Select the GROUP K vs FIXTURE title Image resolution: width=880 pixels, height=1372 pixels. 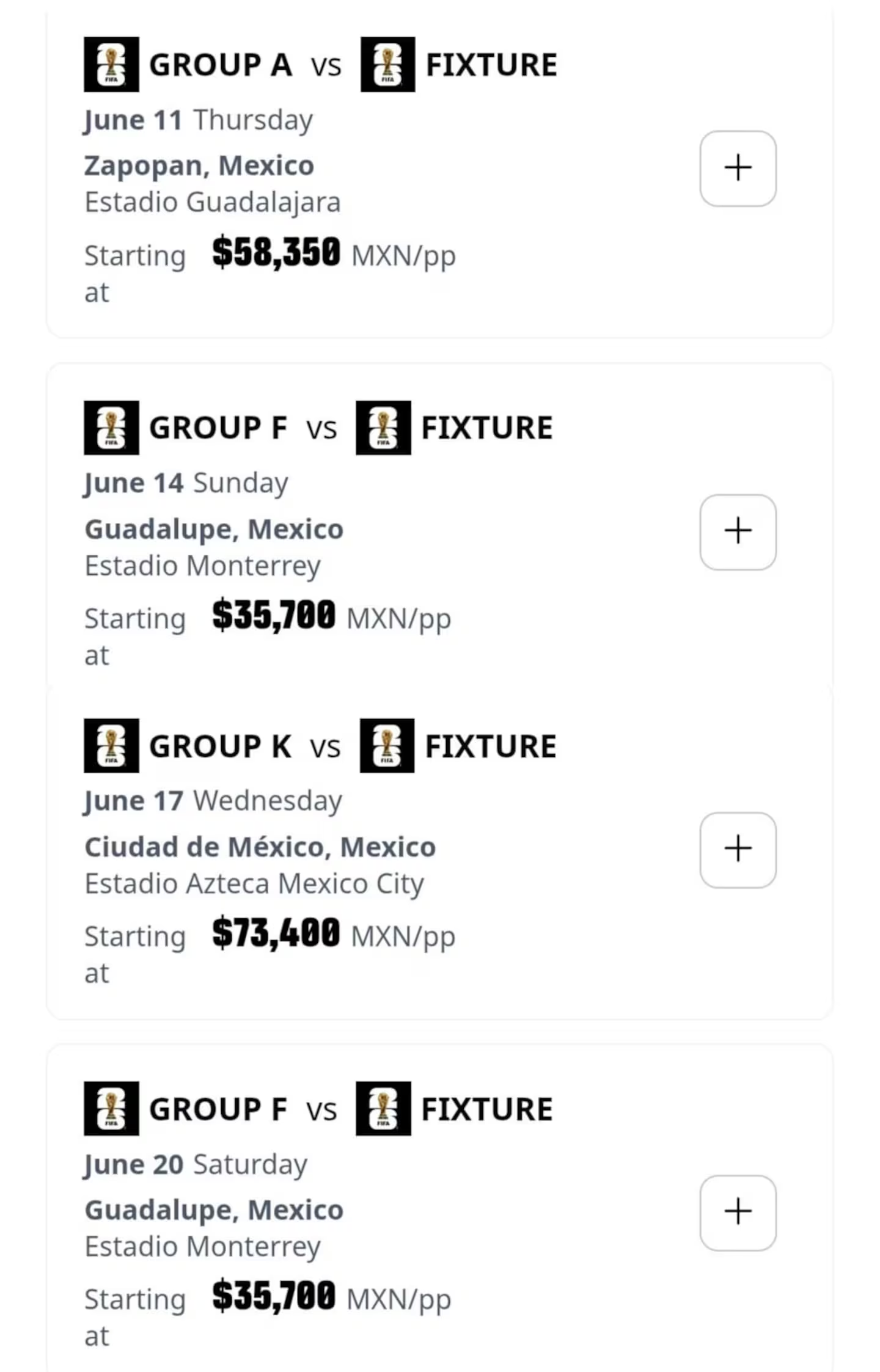coord(321,745)
